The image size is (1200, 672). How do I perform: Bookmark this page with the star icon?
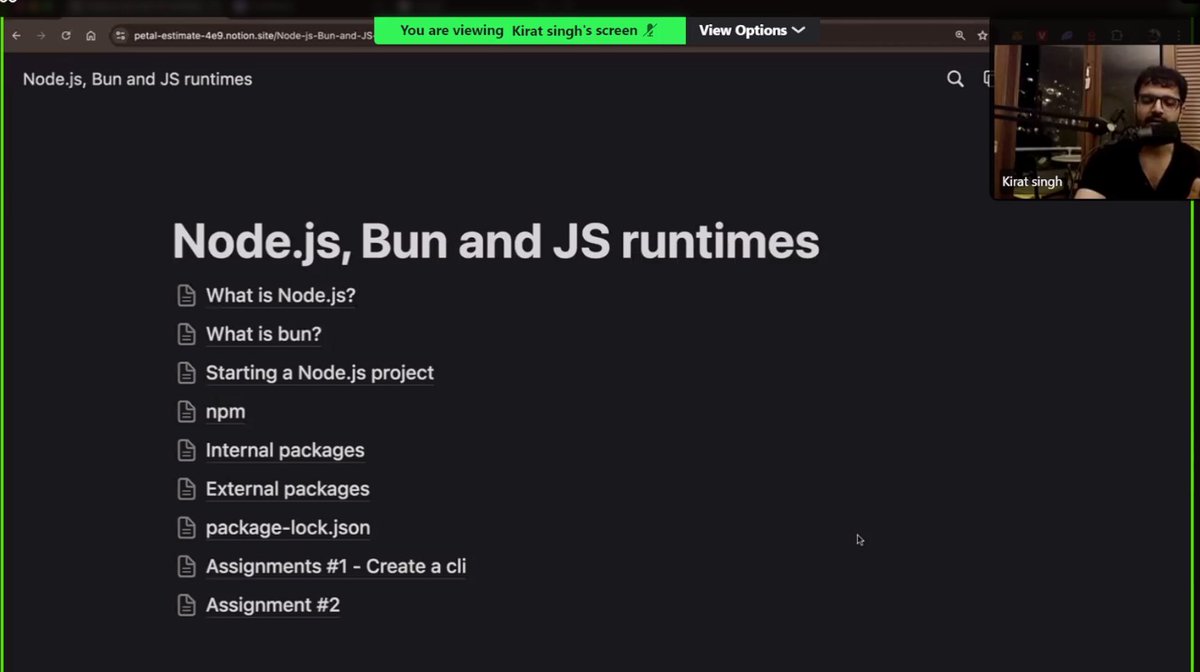pos(983,35)
